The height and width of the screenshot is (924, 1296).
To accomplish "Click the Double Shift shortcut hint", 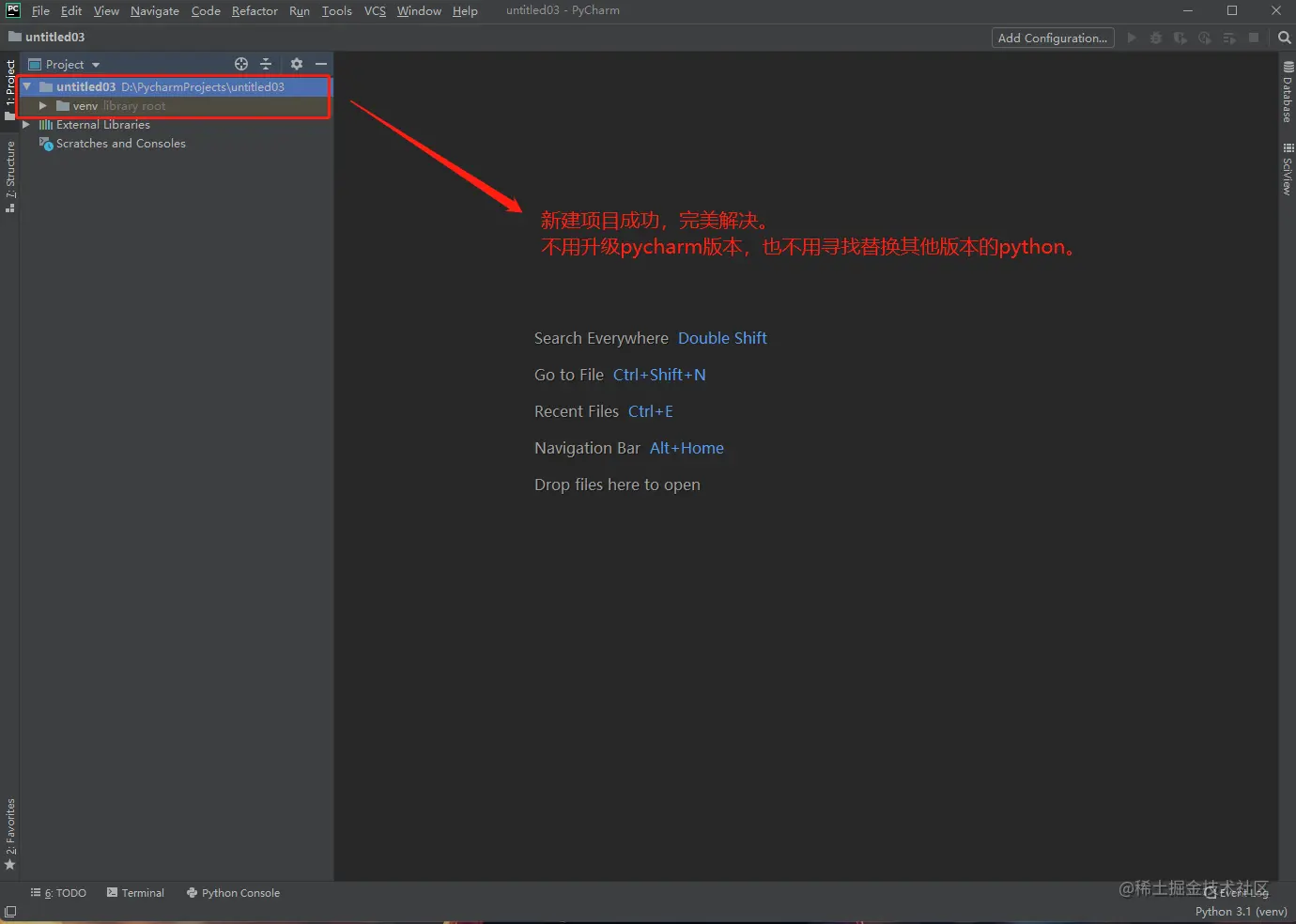I will point(722,338).
